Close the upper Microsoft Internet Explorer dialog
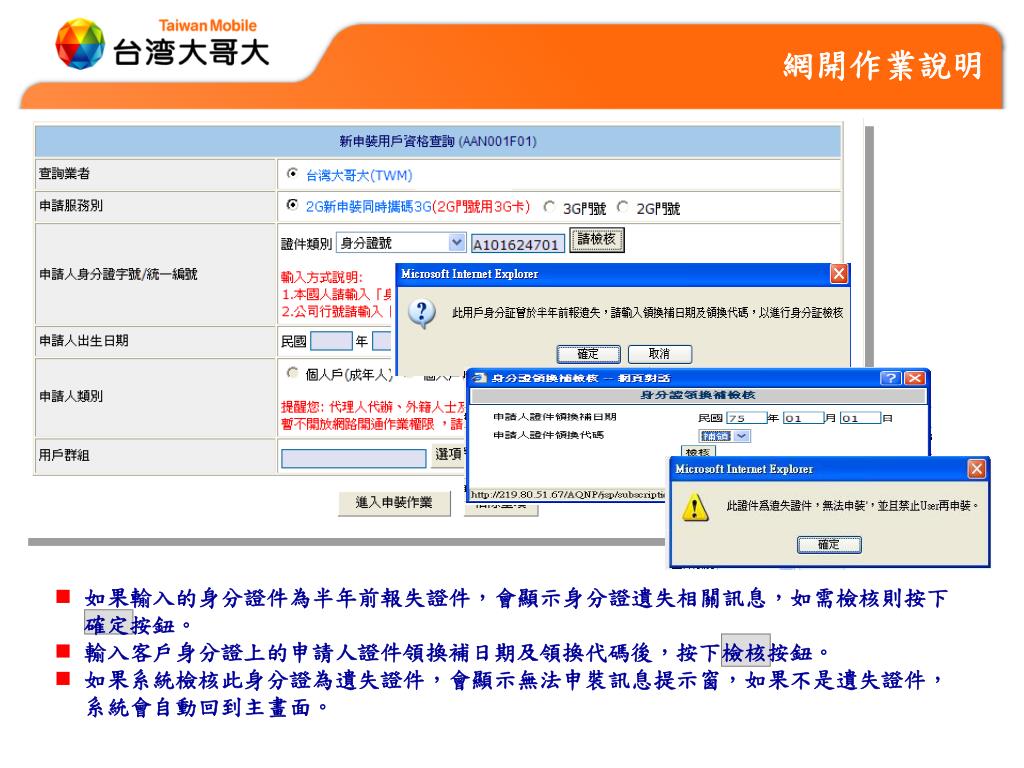Viewport: 1024px width, 768px height. click(x=839, y=274)
